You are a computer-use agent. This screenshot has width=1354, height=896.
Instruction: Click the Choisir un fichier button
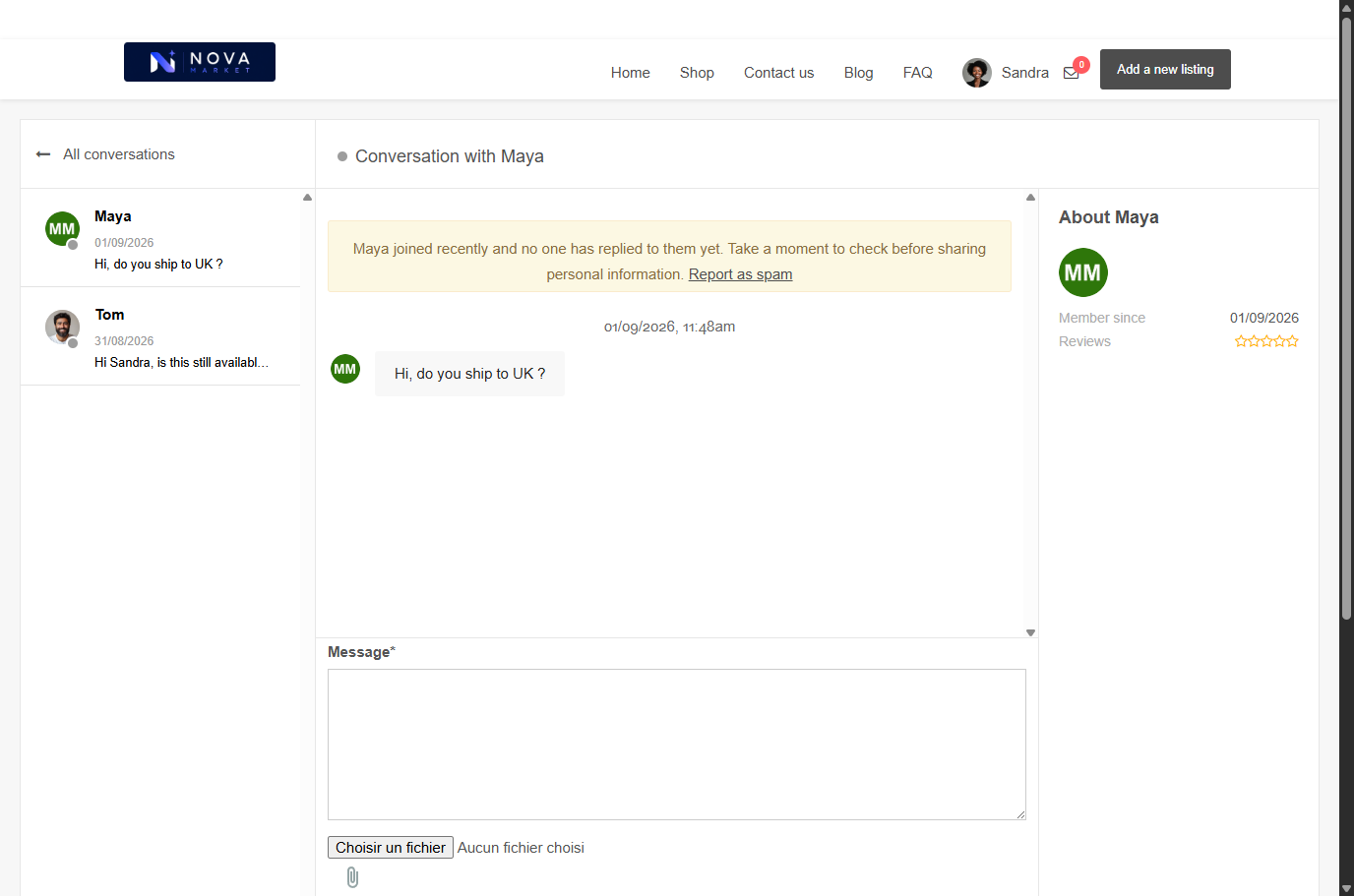[391, 848]
